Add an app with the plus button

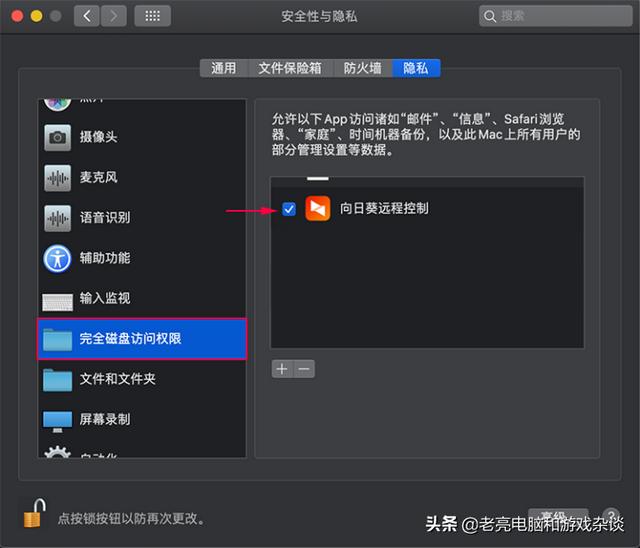[282, 369]
